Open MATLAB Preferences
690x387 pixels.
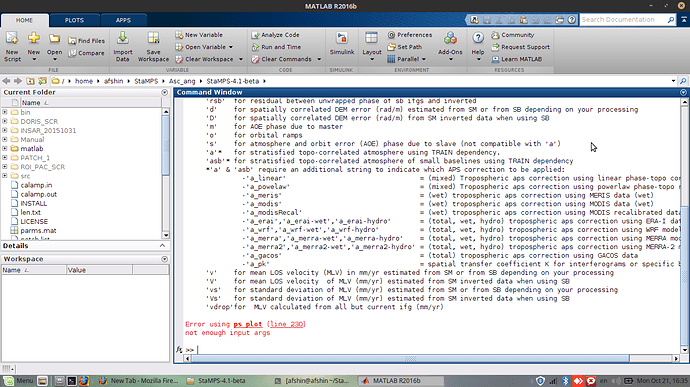click(410, 35)
